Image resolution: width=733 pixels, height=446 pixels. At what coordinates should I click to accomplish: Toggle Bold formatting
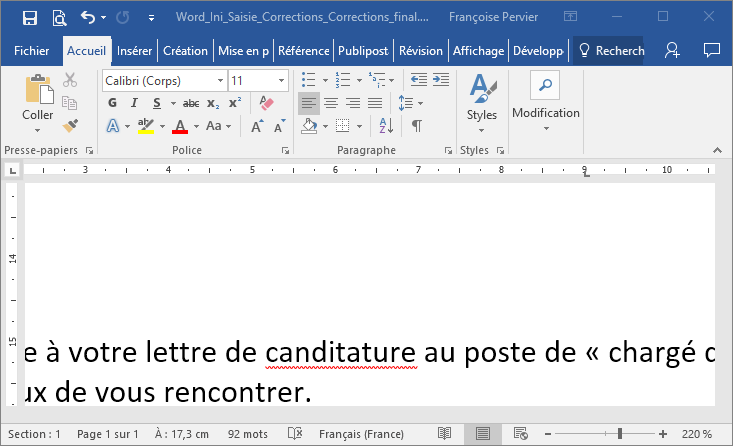click(x=112, y=103)
